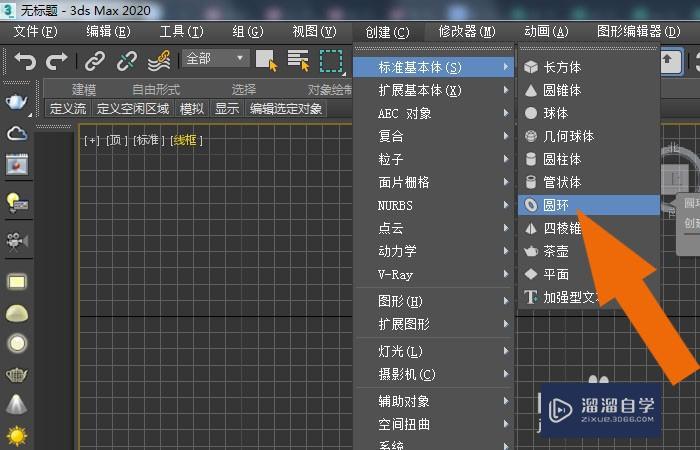Click the 显示 button
700x450 pixels.
coord(227,108)
